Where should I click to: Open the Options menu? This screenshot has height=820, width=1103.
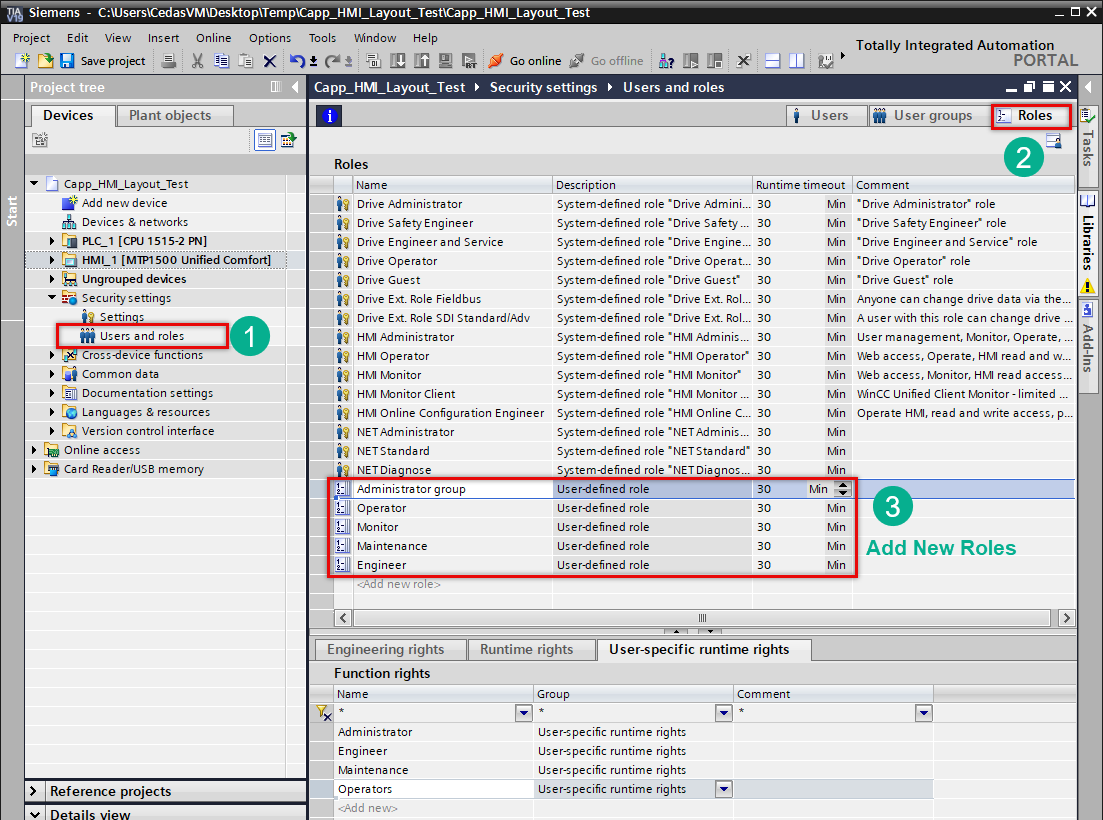point(270,38)
